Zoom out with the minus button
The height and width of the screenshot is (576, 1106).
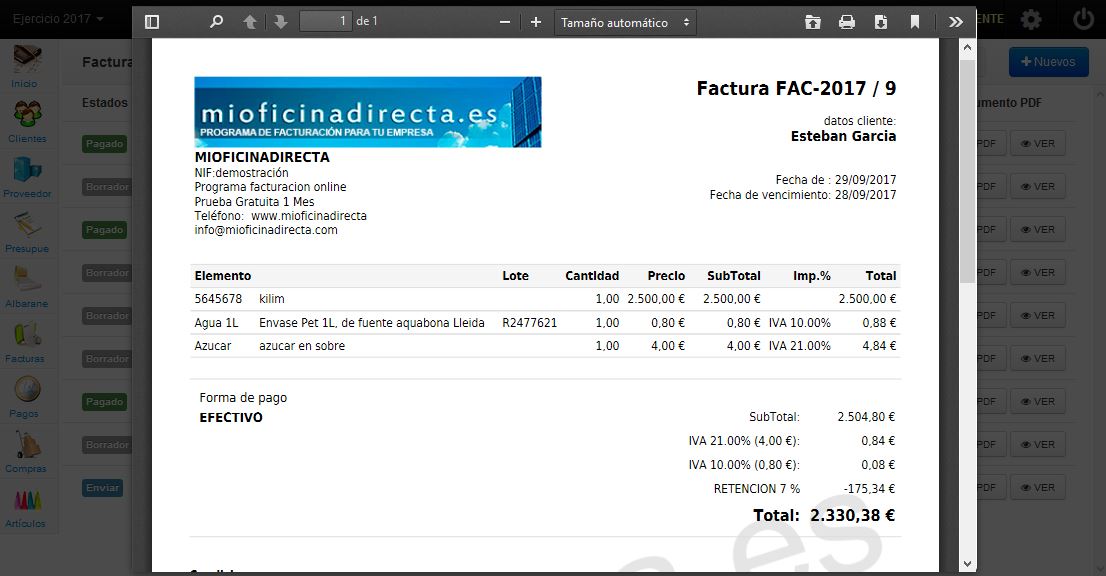[505, 22]
